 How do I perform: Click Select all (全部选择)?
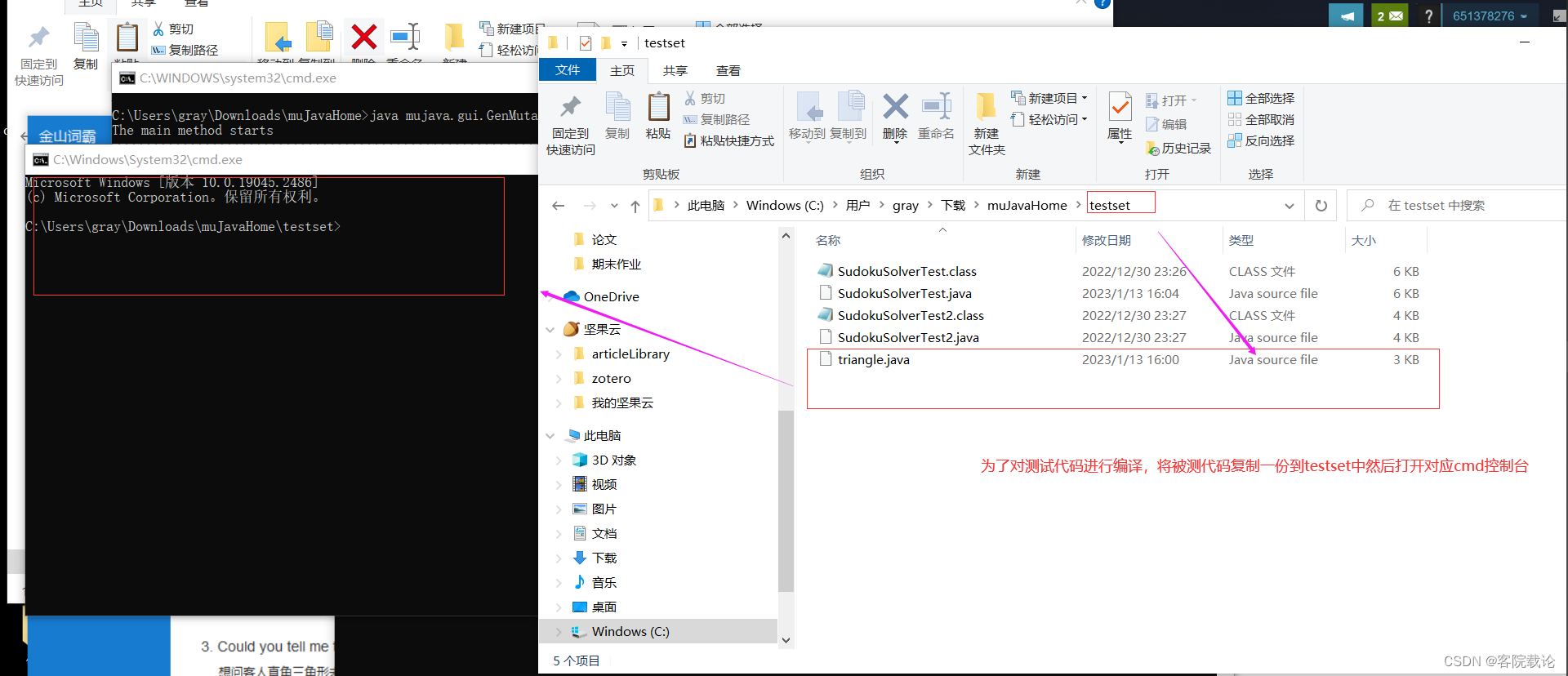point(1261,98)
